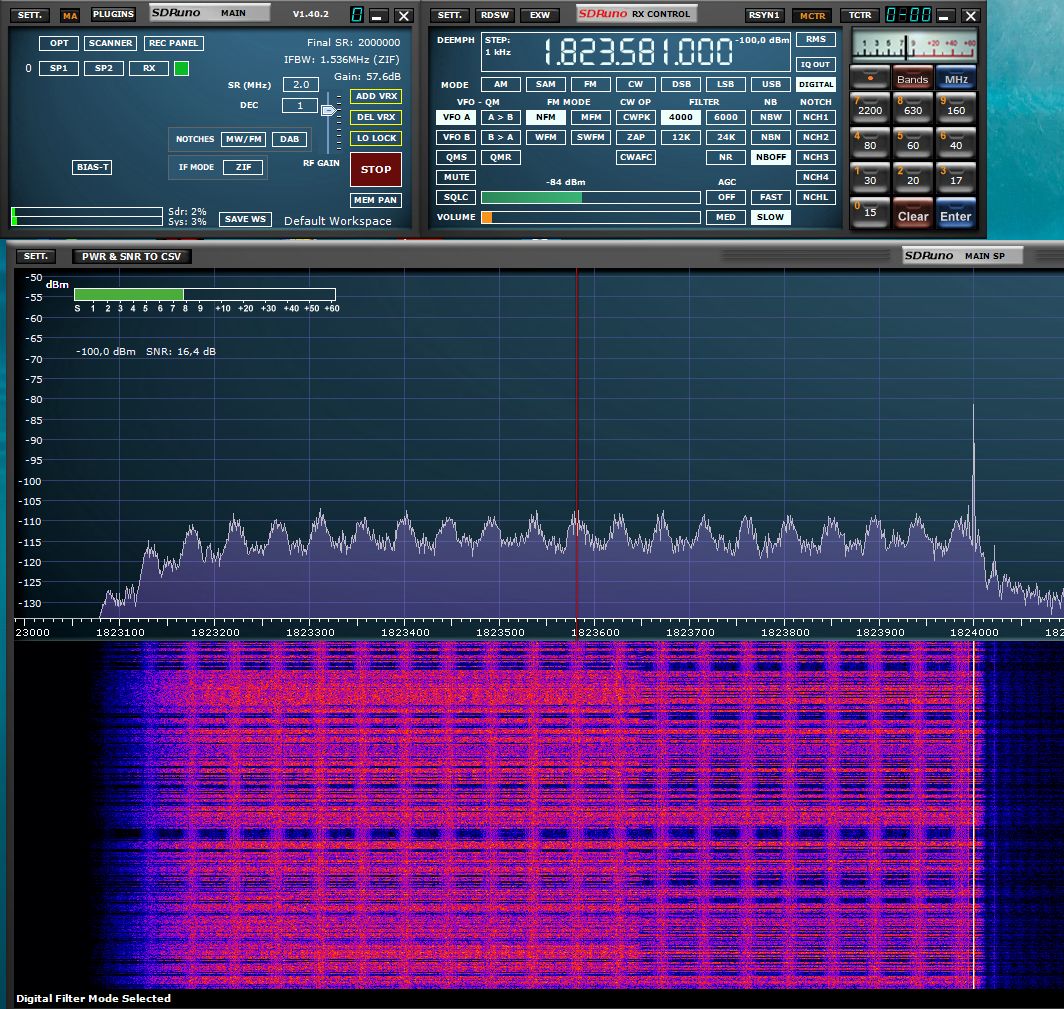Screen dimensions: 1064x1009
Task: Click the A > B VFO copy button
Action: click(500, 117)
